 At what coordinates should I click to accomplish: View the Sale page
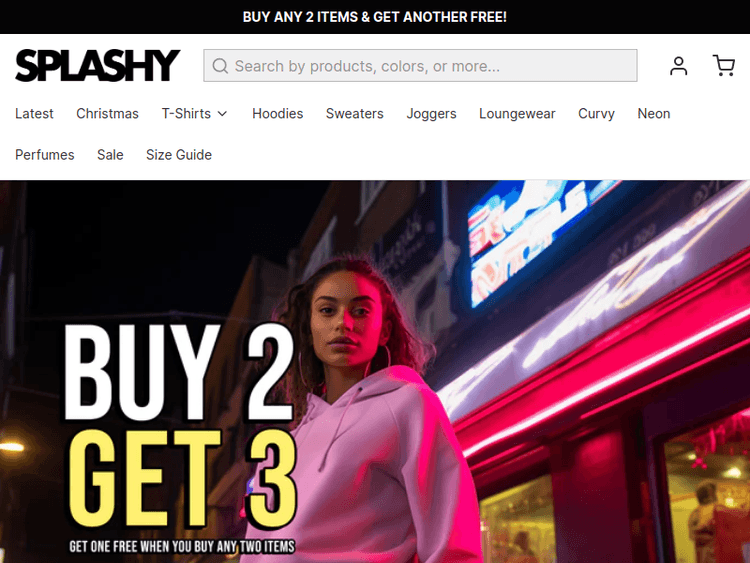[x=110, y=155]
